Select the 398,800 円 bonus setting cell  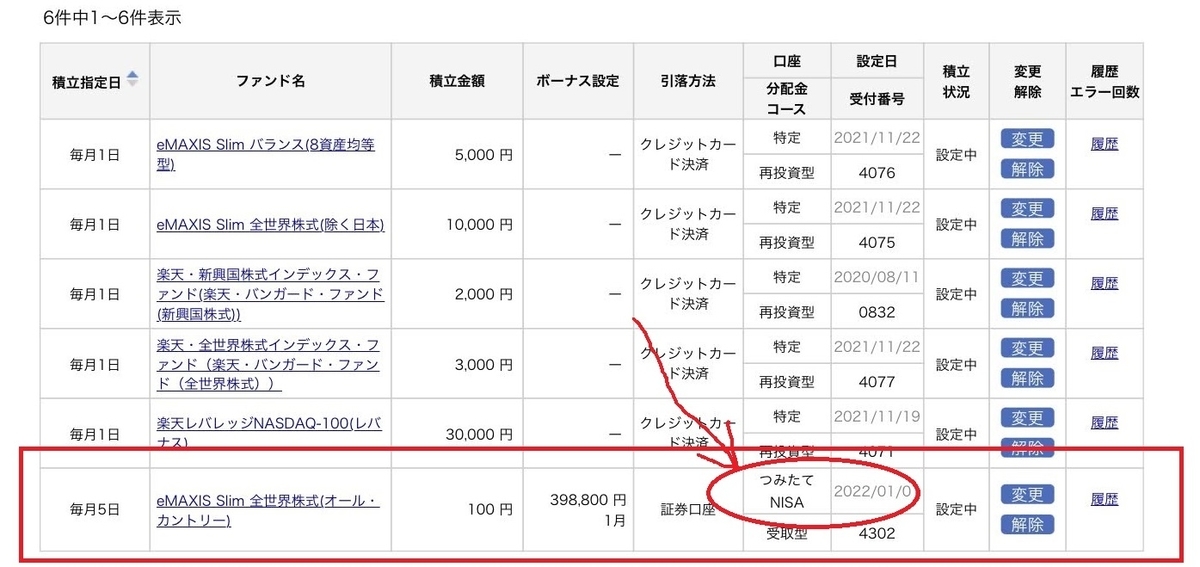point(578,510)
